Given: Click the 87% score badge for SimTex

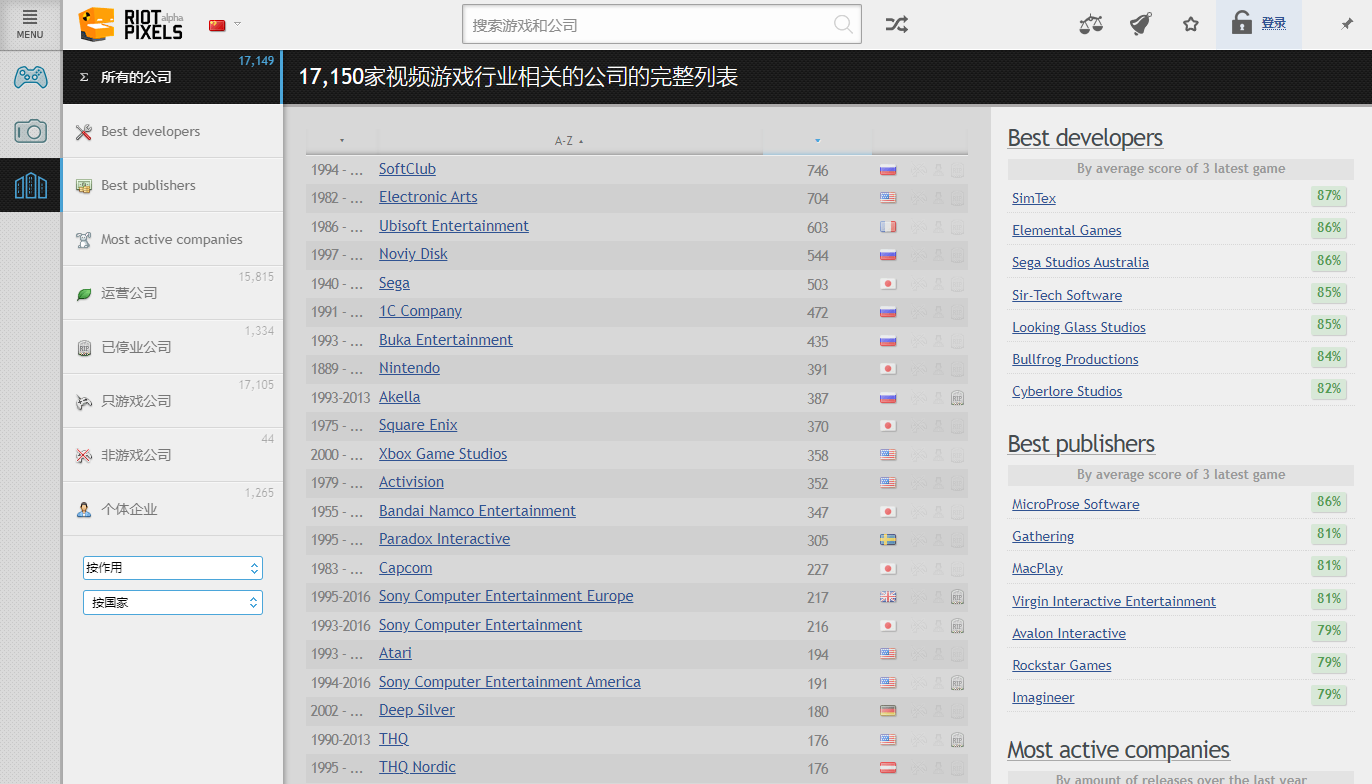Looking at the screenshot, I should pos(1329,196).
